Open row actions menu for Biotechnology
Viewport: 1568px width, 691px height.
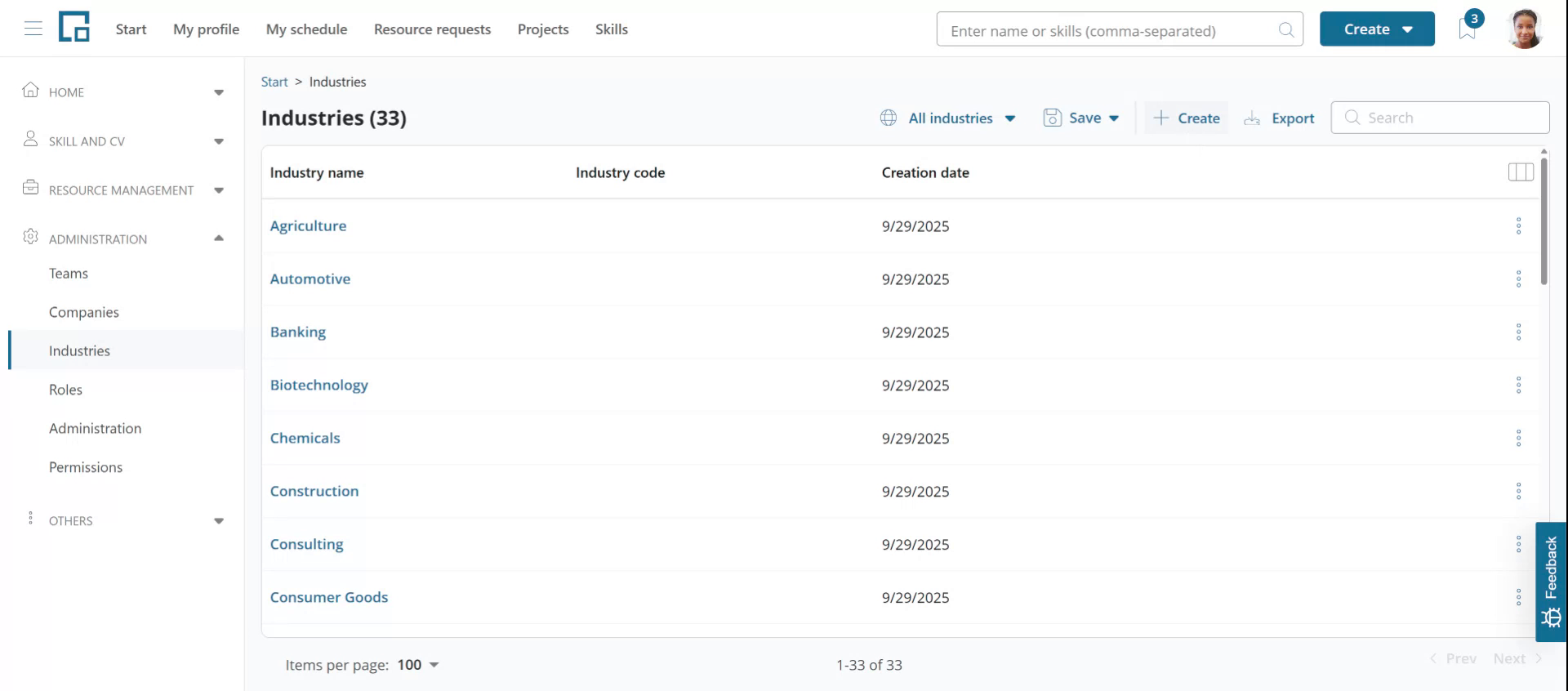1519,386
